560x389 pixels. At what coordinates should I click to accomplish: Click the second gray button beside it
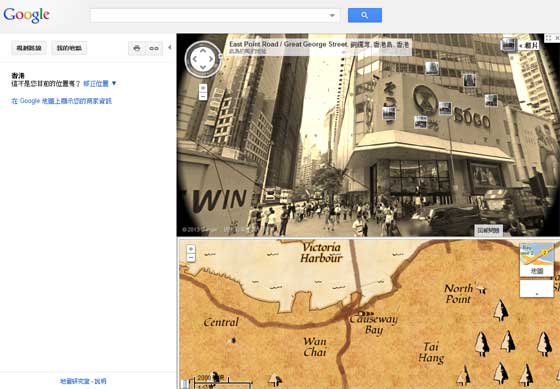(x=69, y=48)
